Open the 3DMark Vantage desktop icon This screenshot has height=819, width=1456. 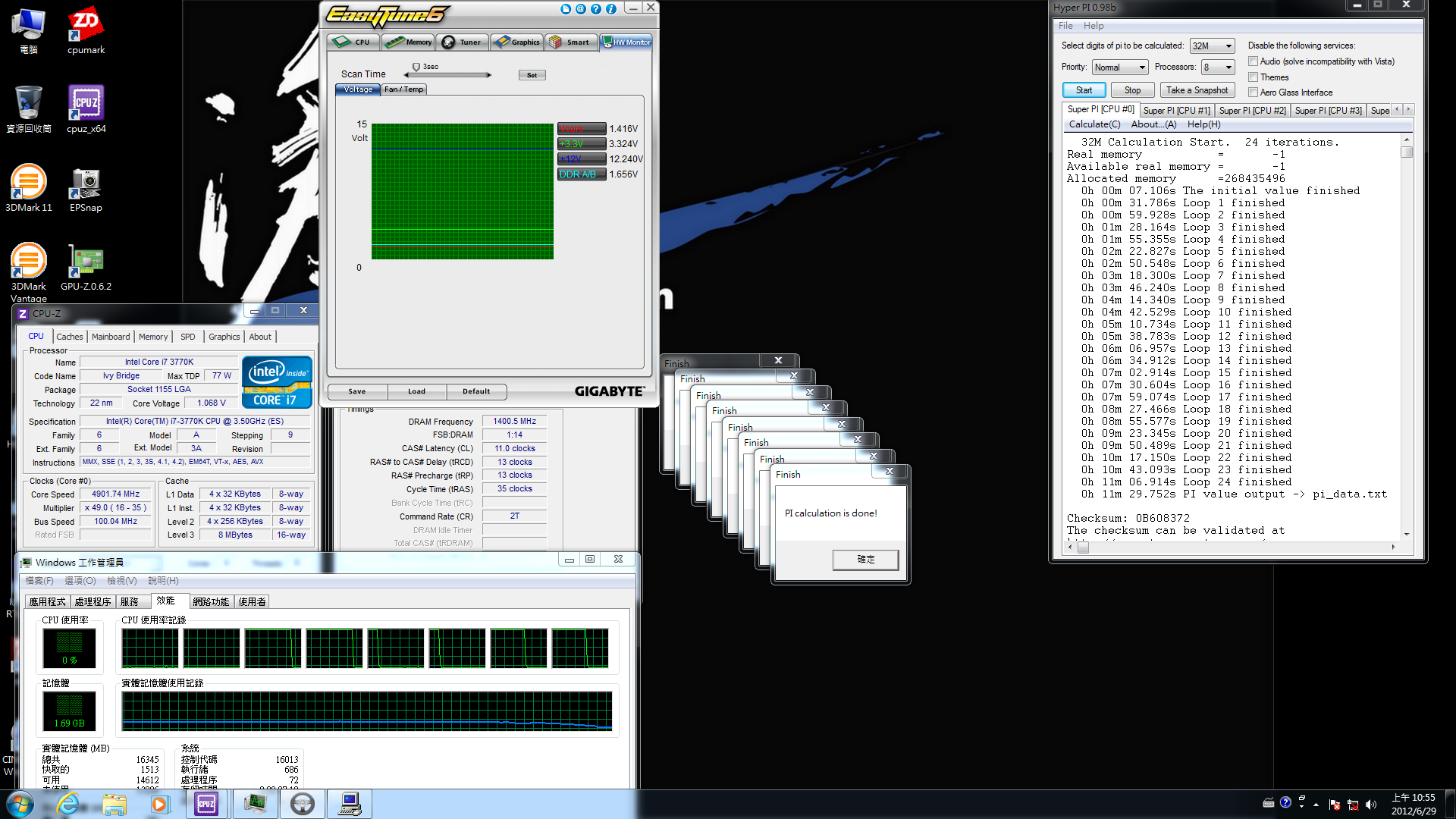coord(29,271)
